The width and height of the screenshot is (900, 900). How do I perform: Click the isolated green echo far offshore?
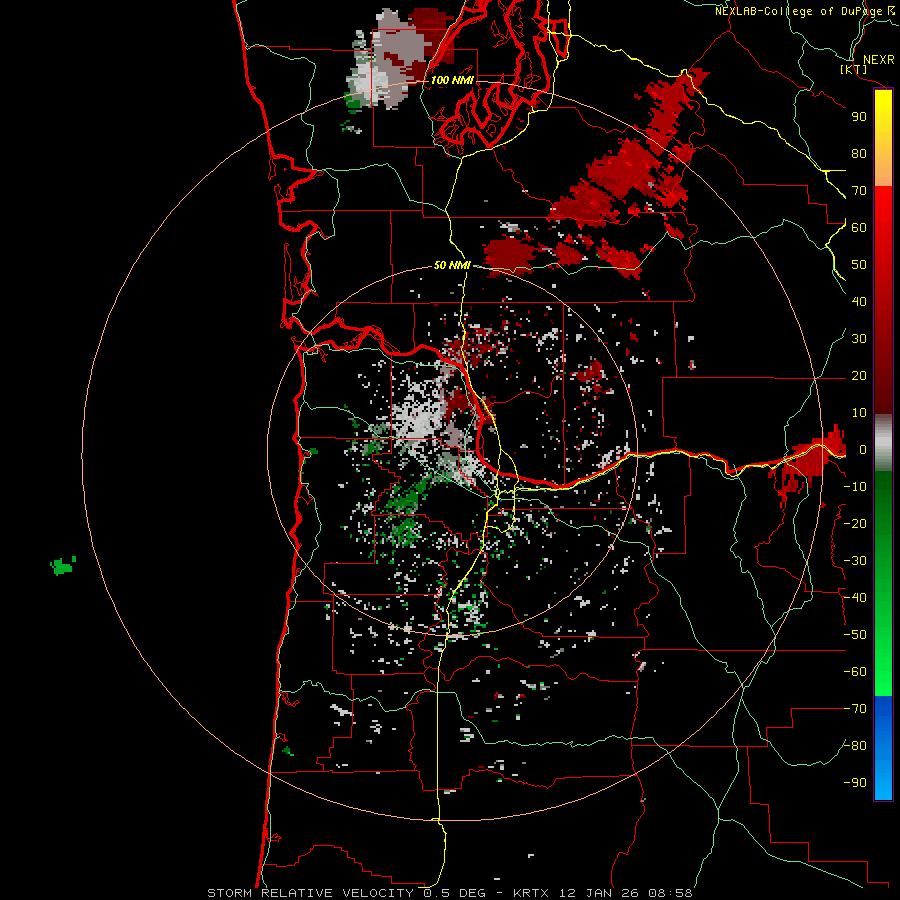(63, 566)
